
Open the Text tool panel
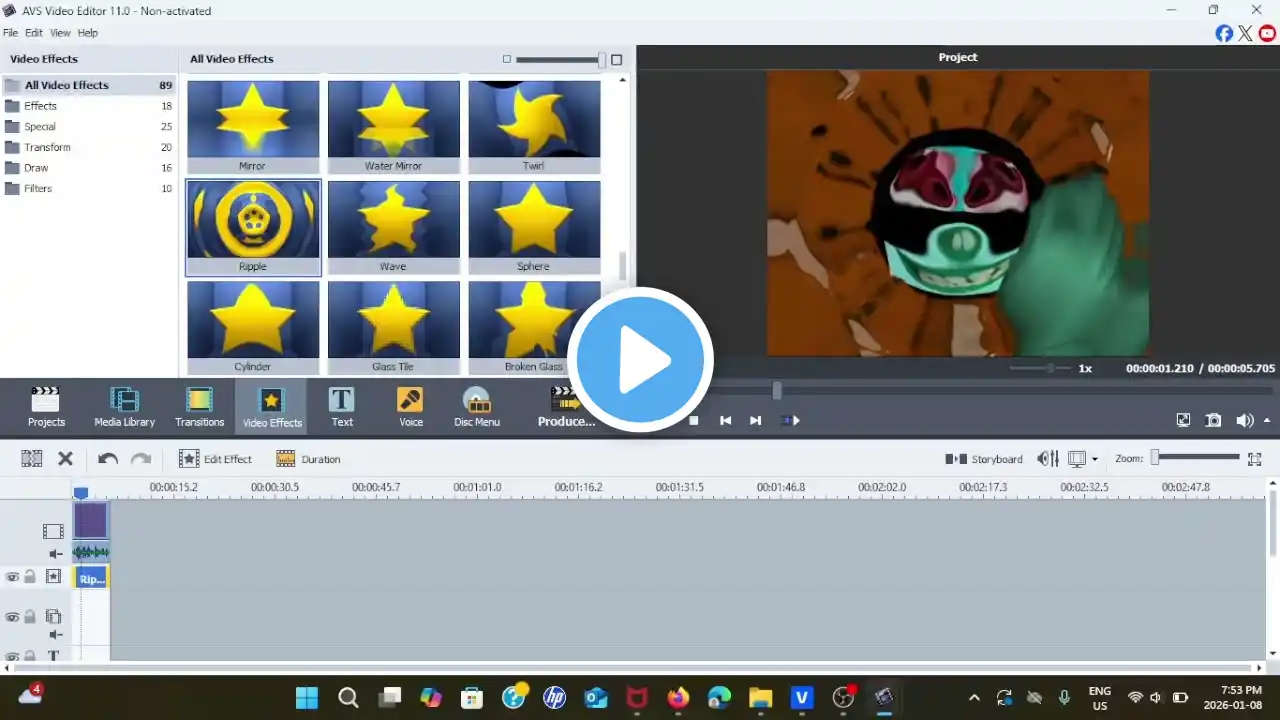pyautogui.click(x=342, y=407)
